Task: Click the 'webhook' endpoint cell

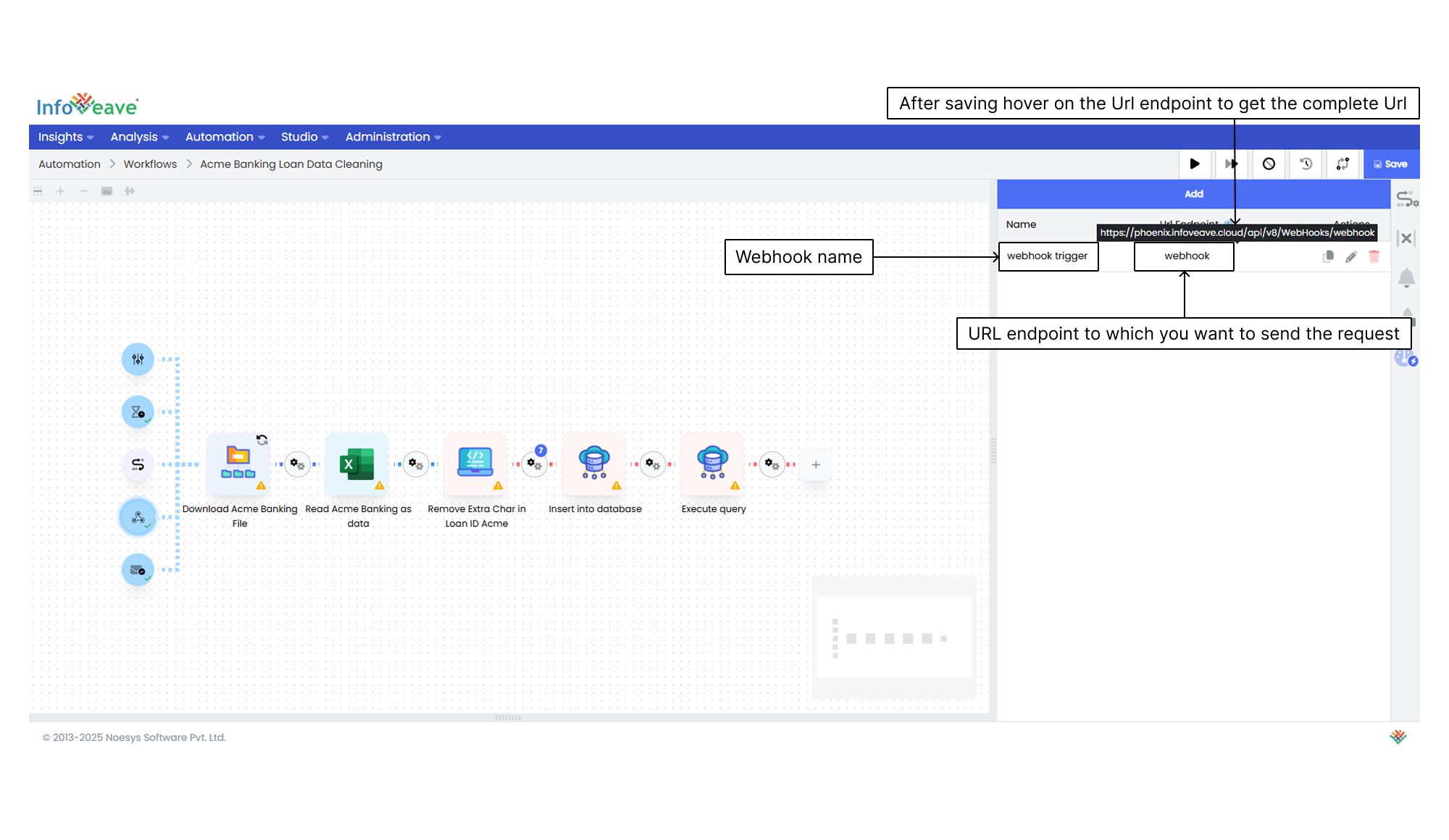Action: click(1184, 256)
